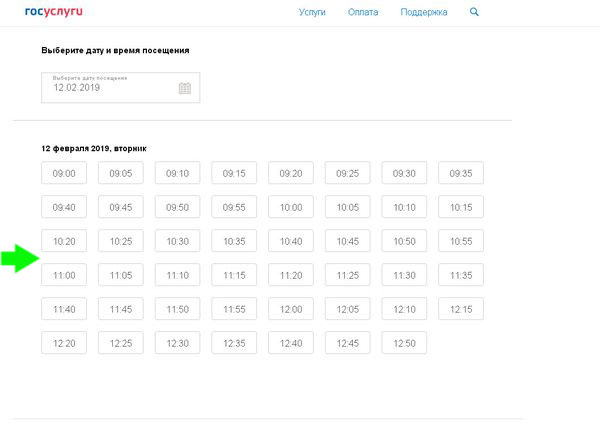Screen dimensions: 600x431
Task: Pick the 10:25 time slot
Action: [x=121, y=241]
